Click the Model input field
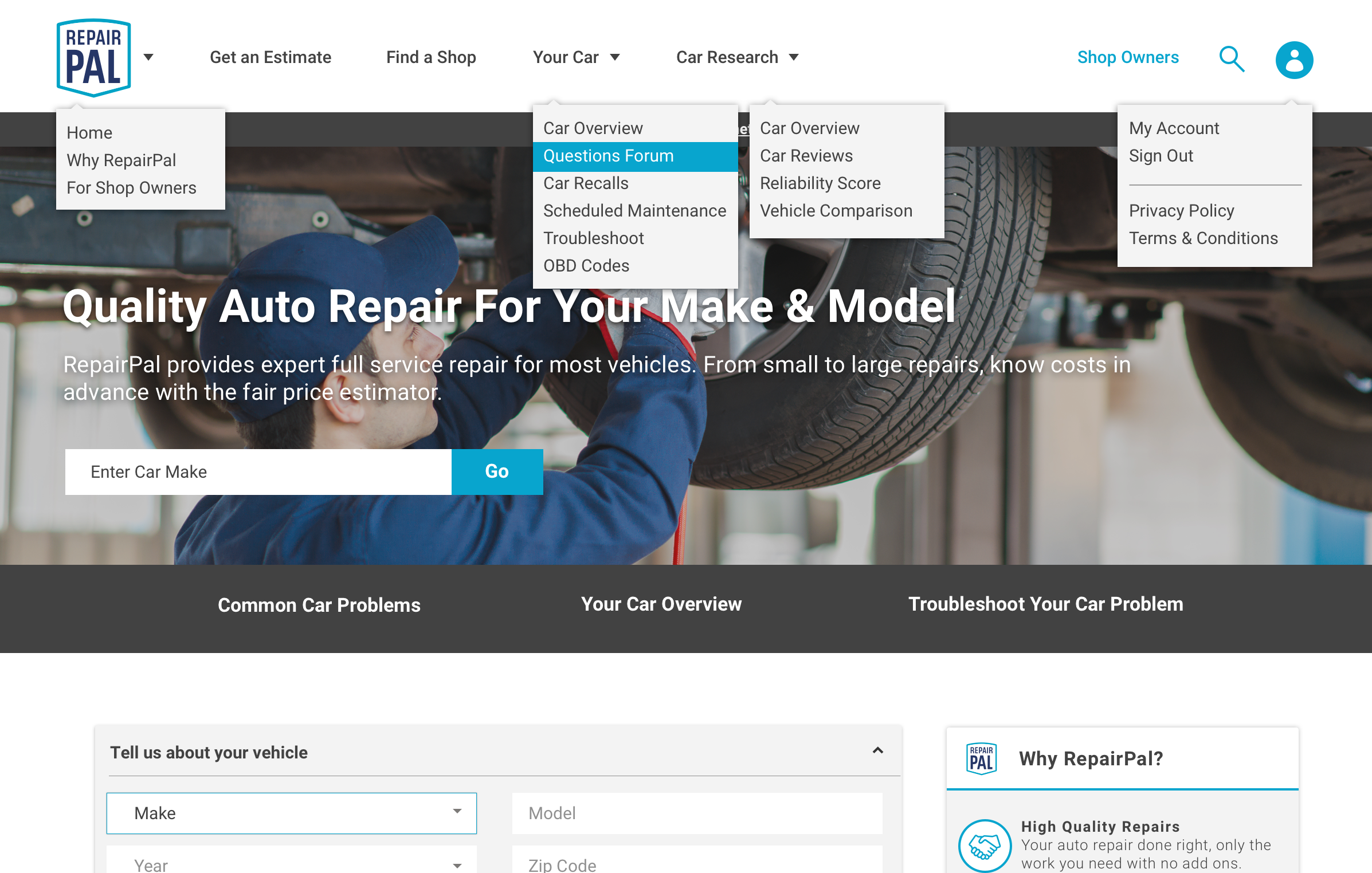1372x873 pixels. 697,813
